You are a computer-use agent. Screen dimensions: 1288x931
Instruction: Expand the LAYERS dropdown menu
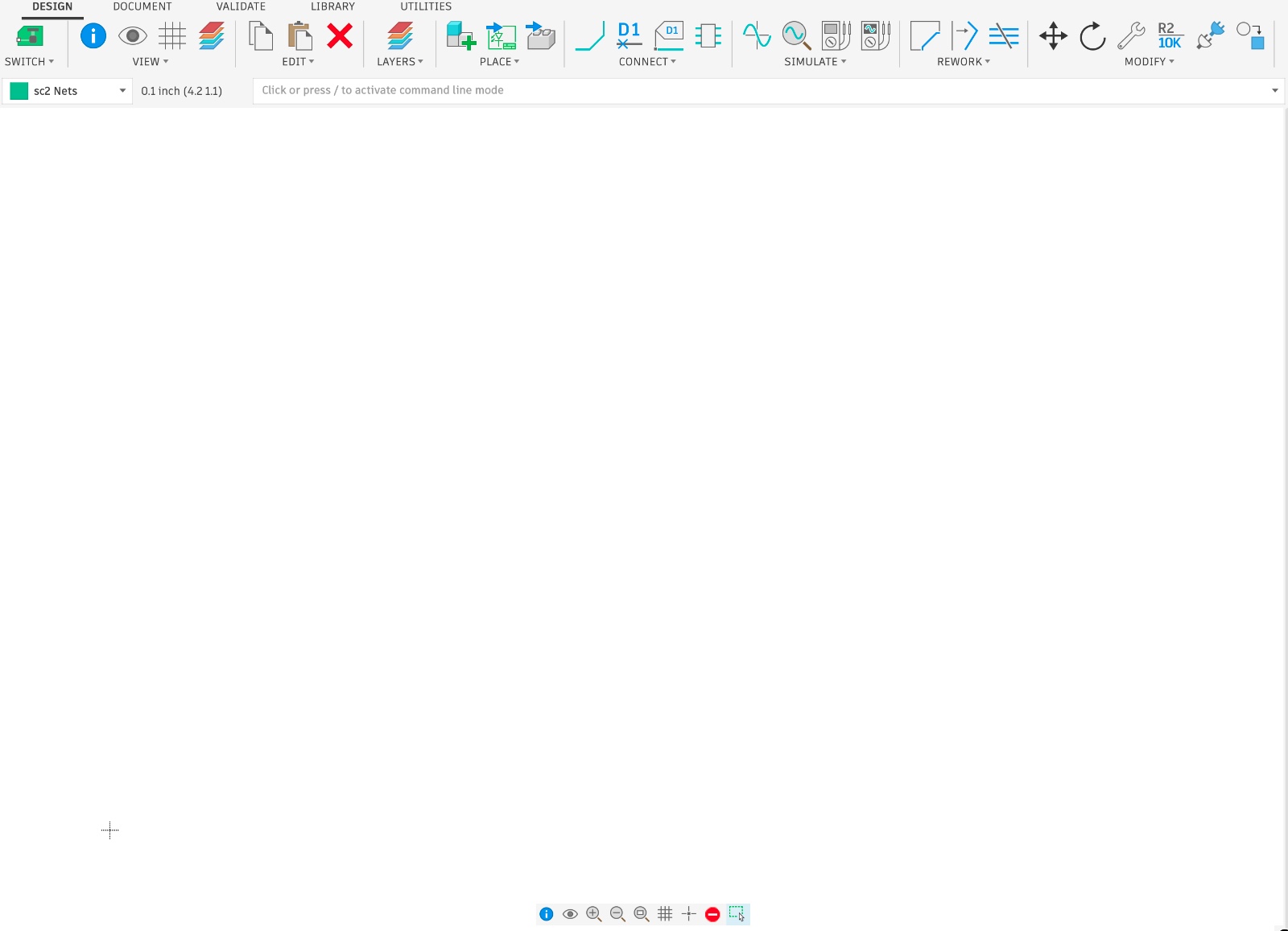click(400, 62)
